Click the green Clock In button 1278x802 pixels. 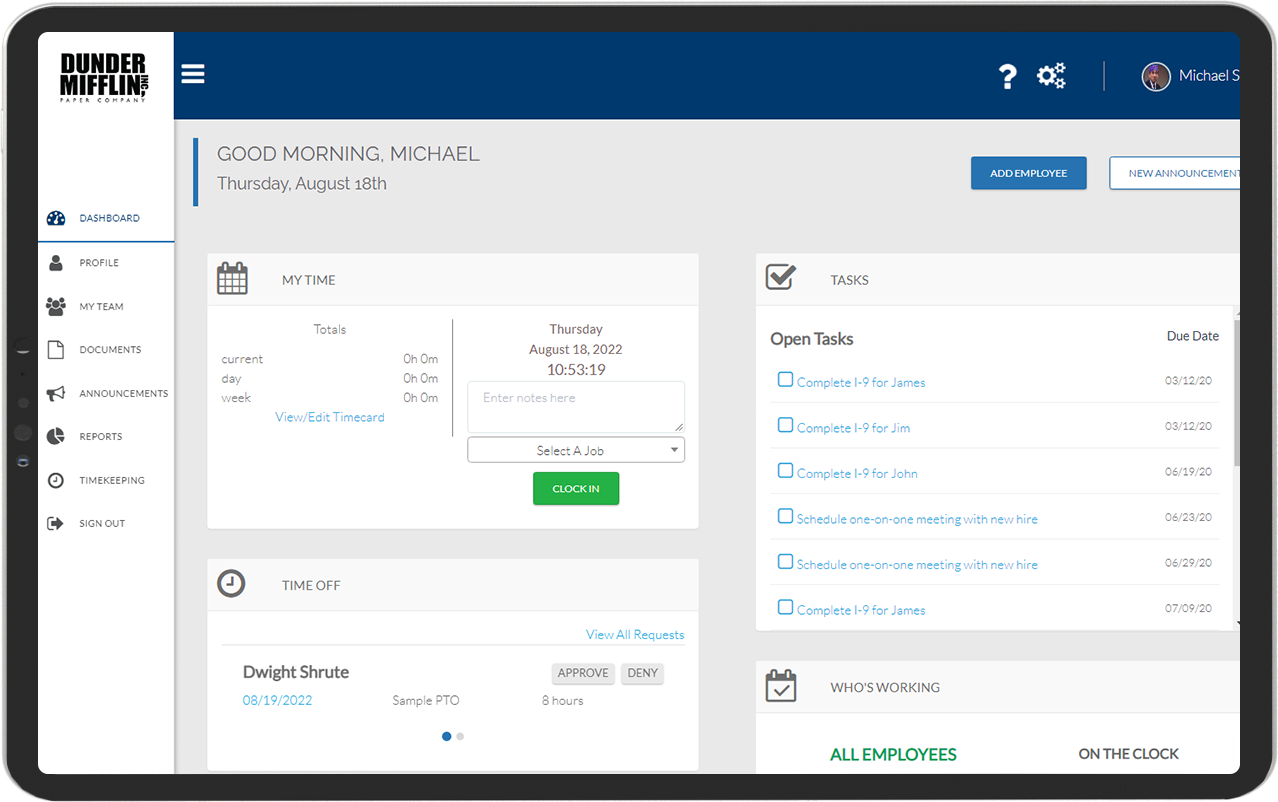point(576,489)
